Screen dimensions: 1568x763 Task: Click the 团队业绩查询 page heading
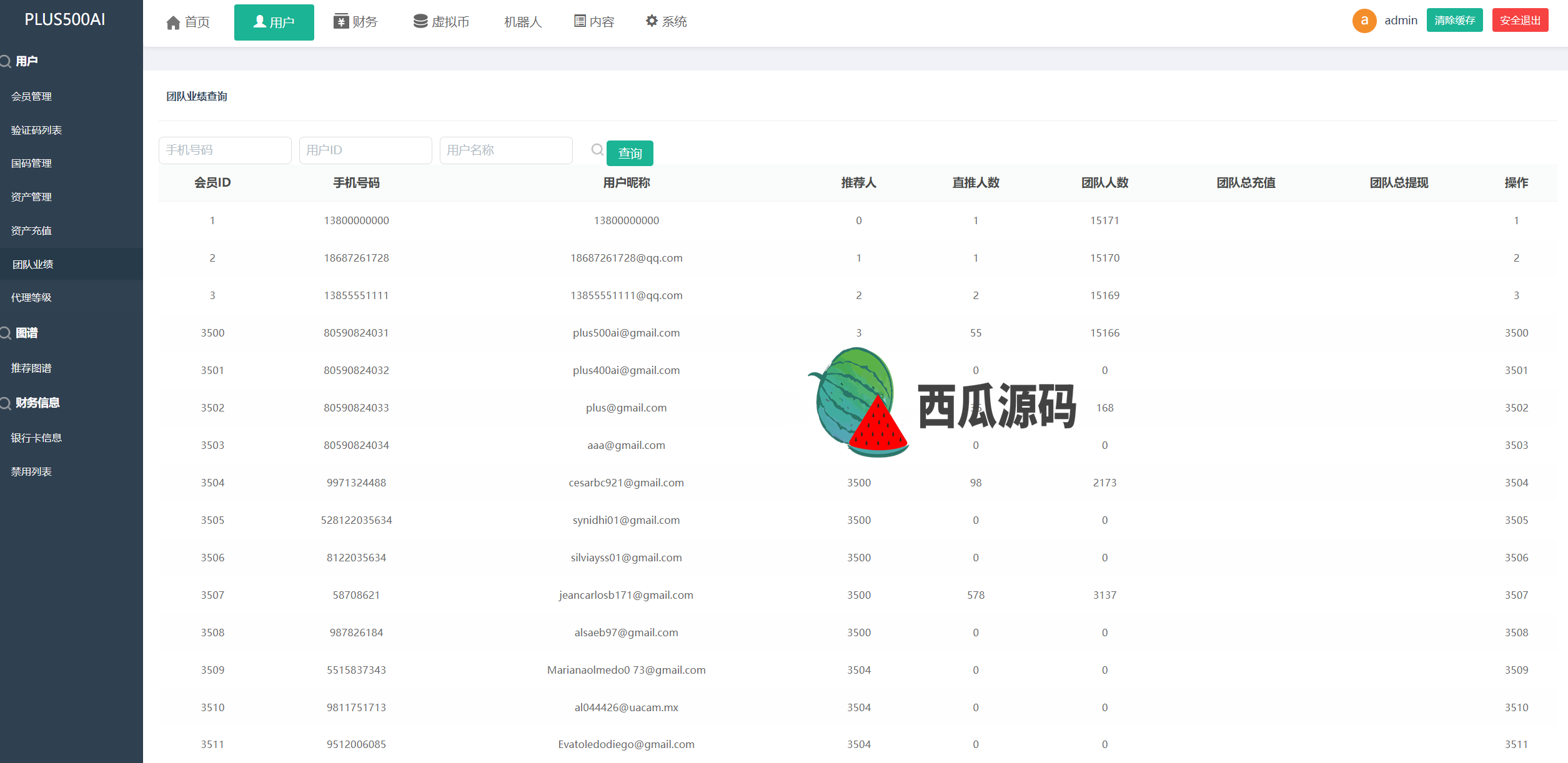click(x=197, y=96)
